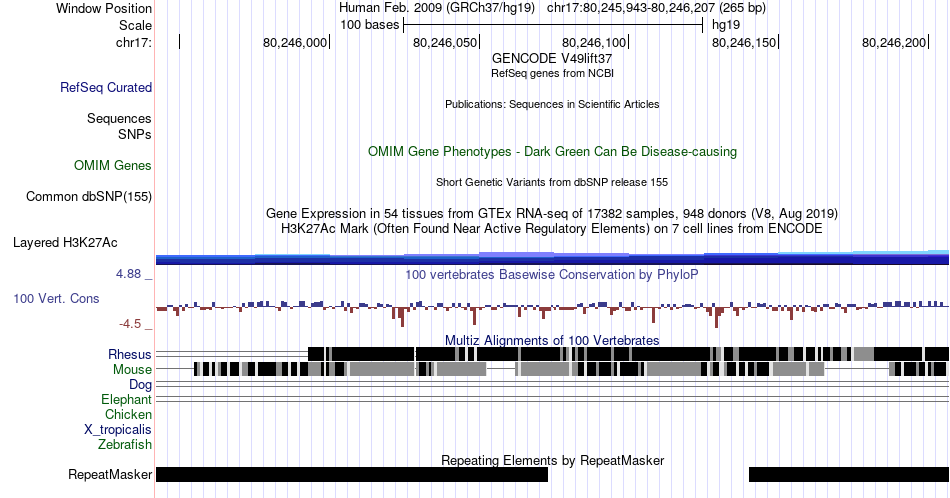Screen dimensions: 950x498
Task: Click the Scale label
Action: click(x=136, y=25)
